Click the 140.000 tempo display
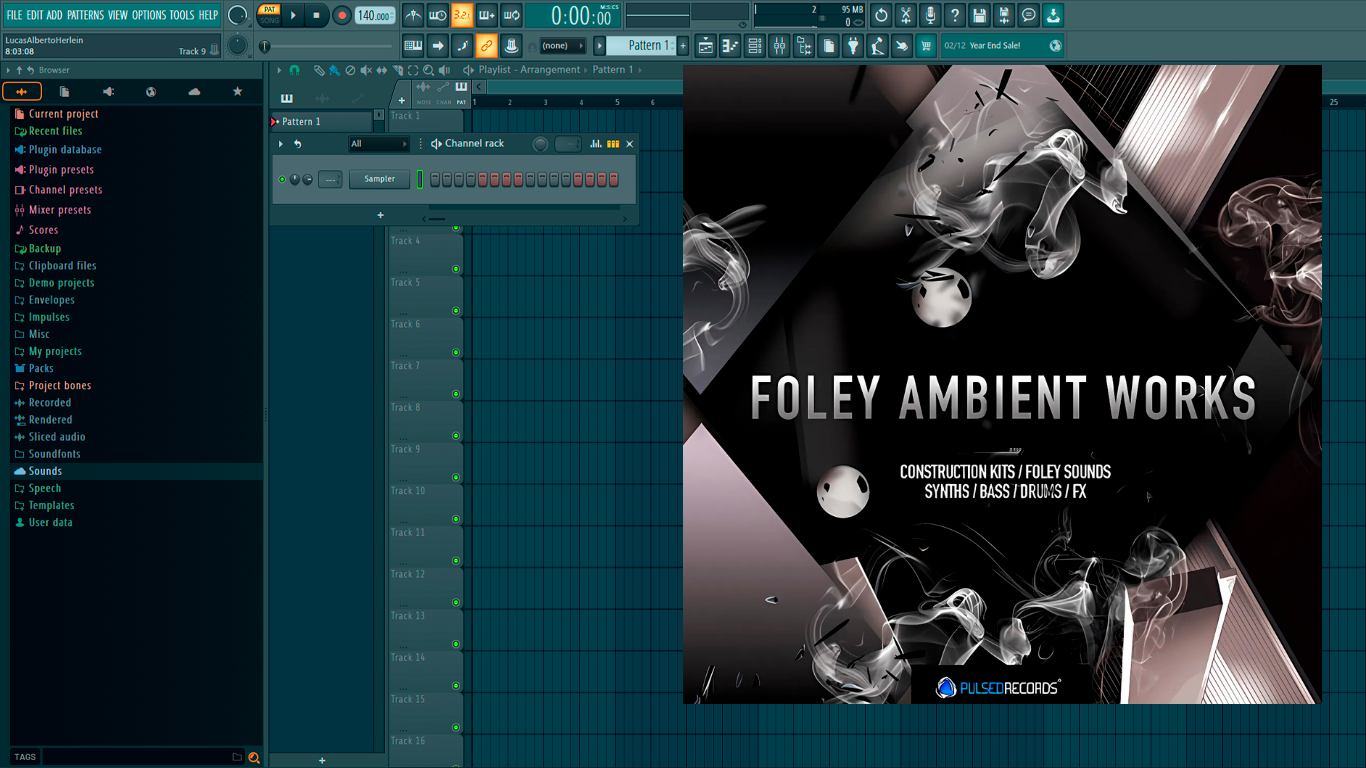This screenshot has width=1366, height=768. coord(375,15)
